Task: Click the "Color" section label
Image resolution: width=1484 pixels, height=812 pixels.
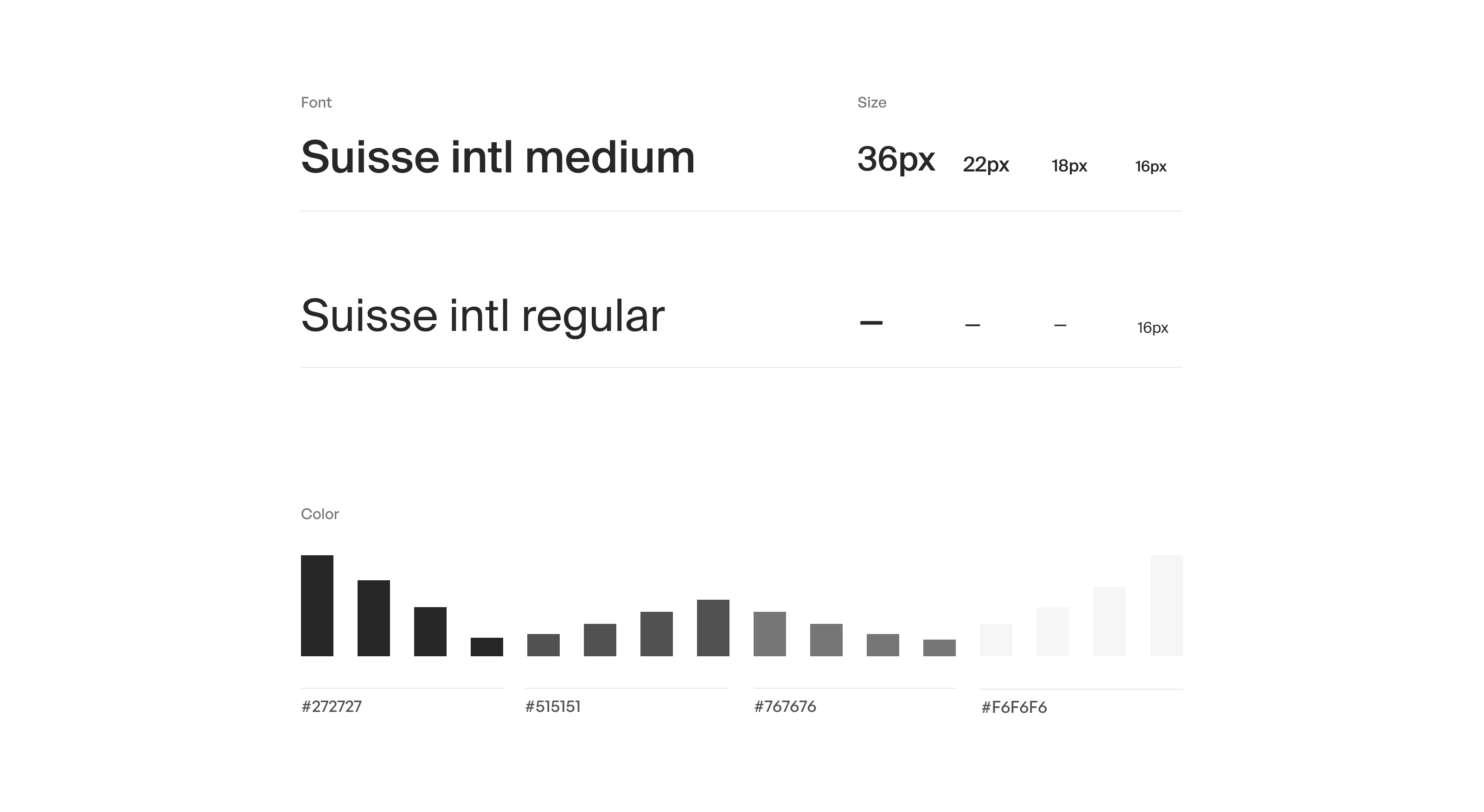Action: pos(320,514)
